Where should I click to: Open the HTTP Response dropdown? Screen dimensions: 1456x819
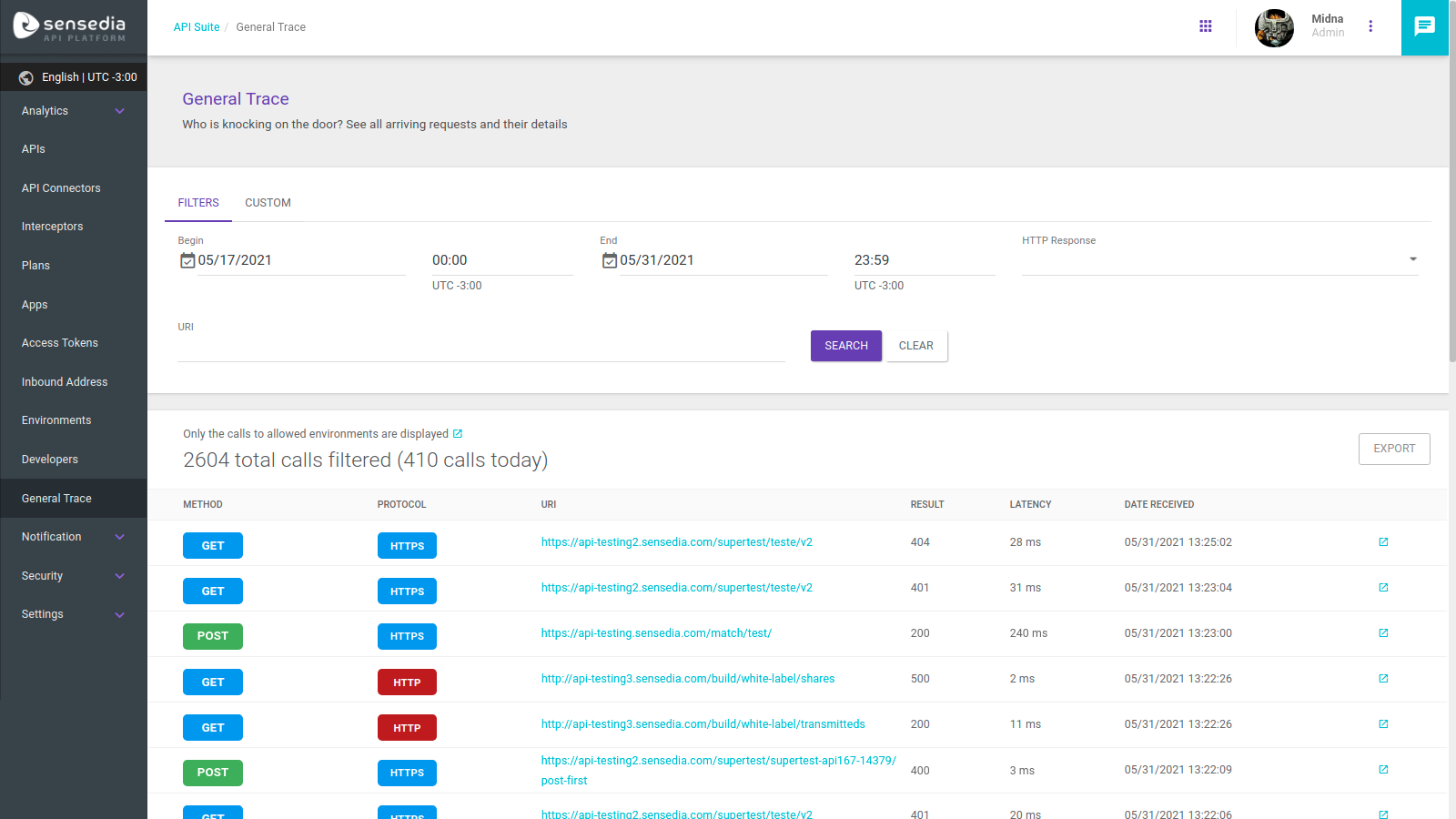(x=1219, y=260)
